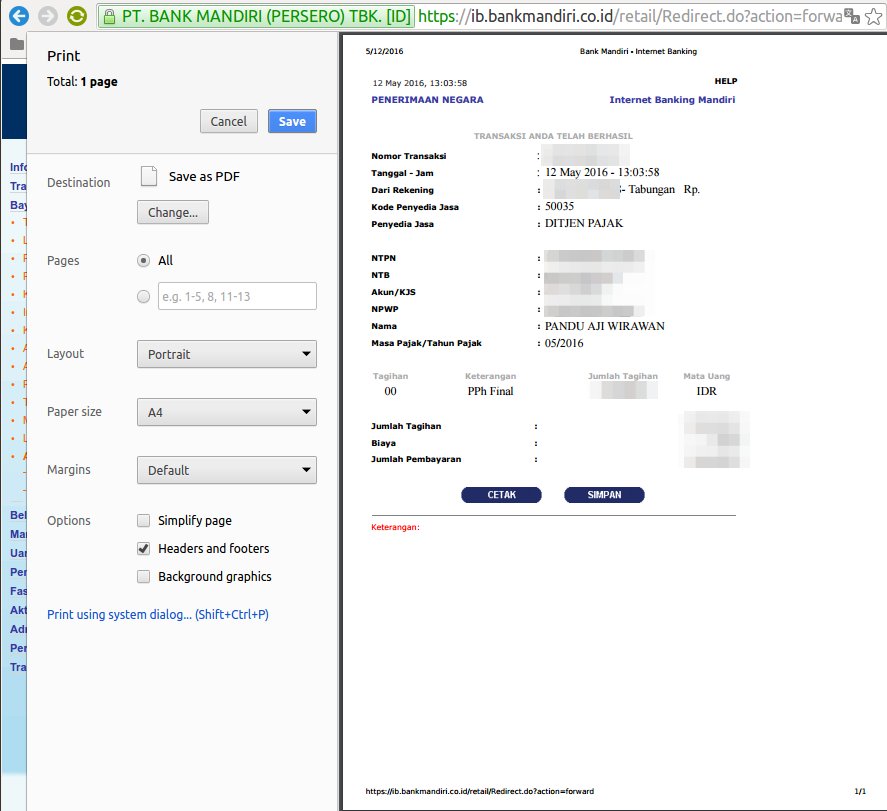Reload the page with the green refresh icon
887x811 pixels.
(x=77, y=16)
